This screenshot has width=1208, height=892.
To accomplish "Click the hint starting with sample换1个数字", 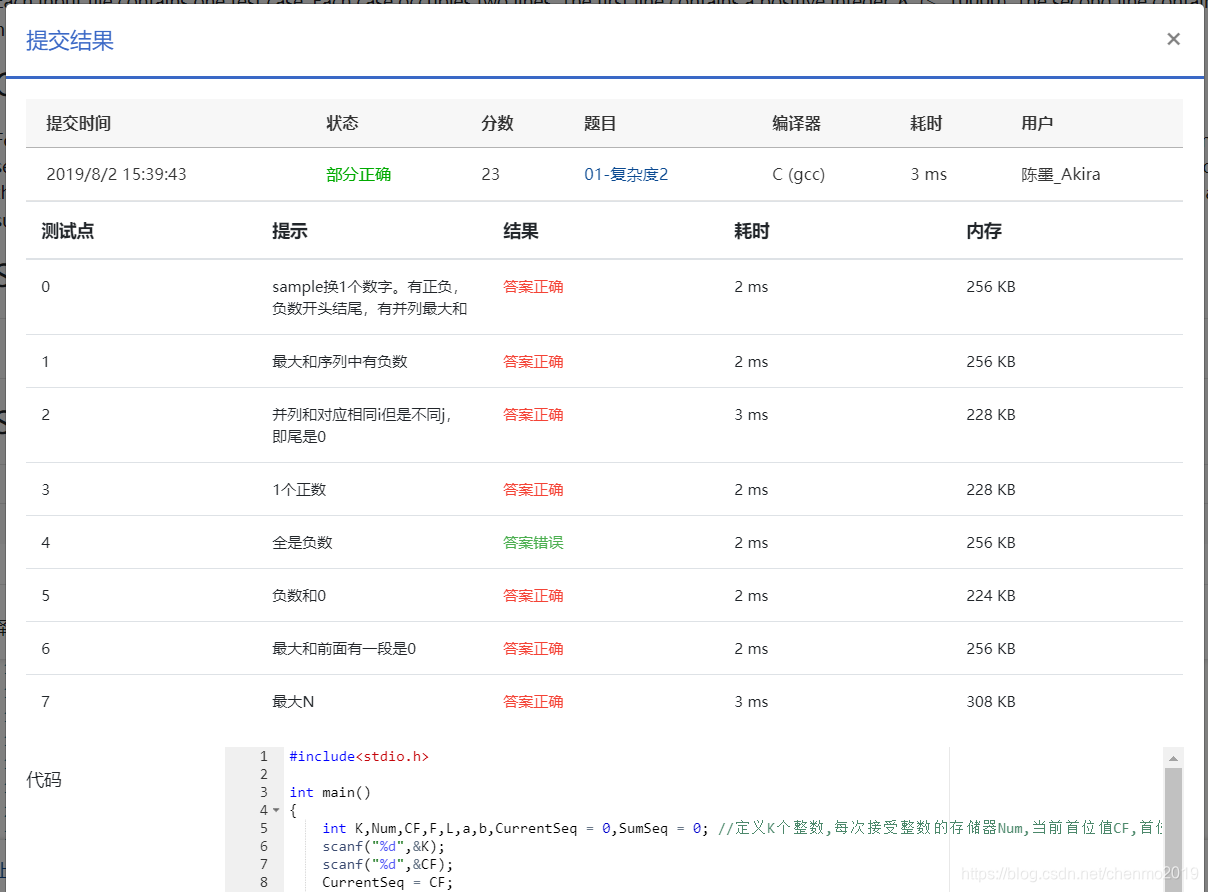I will point(369,297).
